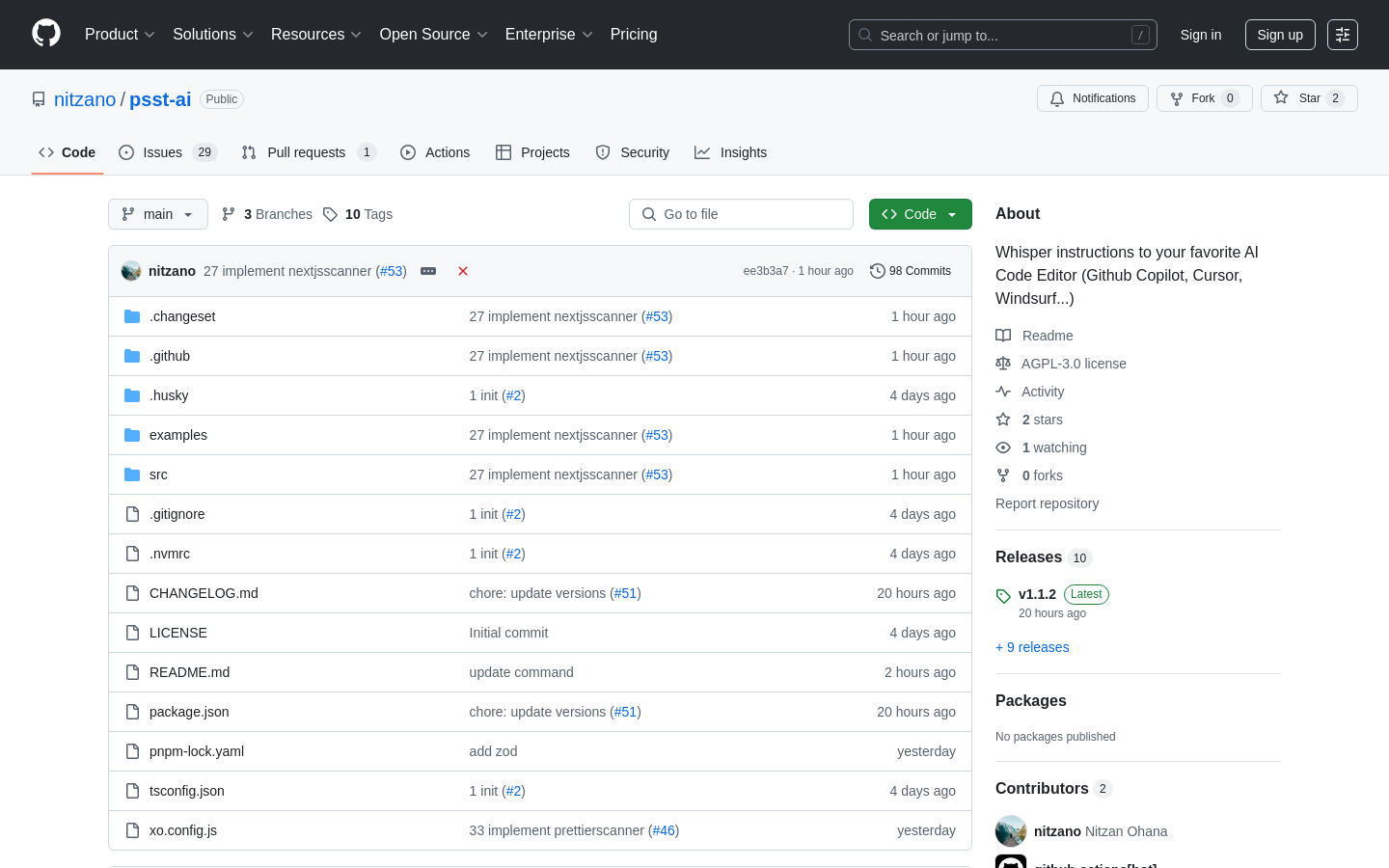Open the .gitignore file

pos(177,514)
